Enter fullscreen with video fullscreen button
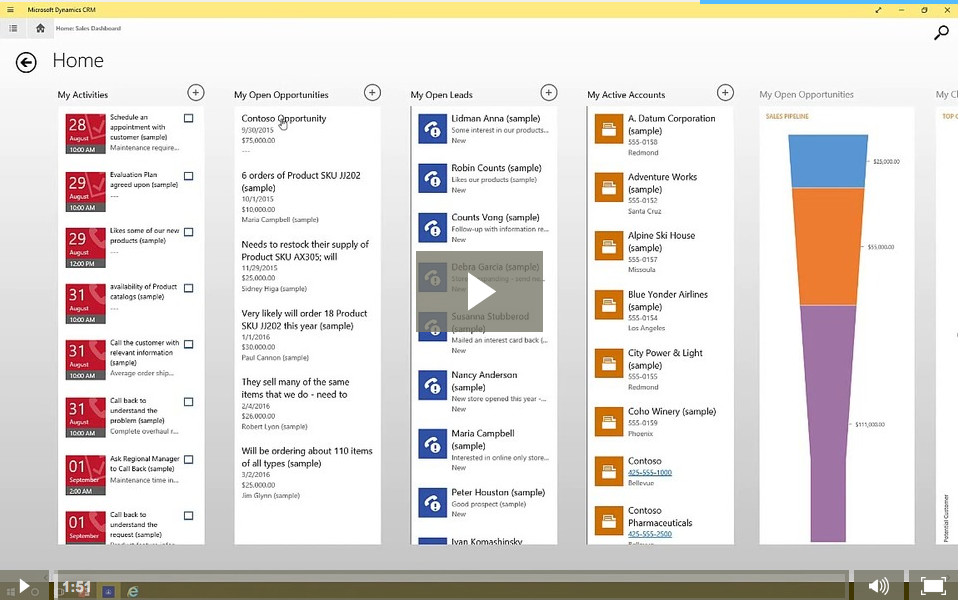Screen dimensions: 958x600 pyautogui.click(x=933, y=586)
